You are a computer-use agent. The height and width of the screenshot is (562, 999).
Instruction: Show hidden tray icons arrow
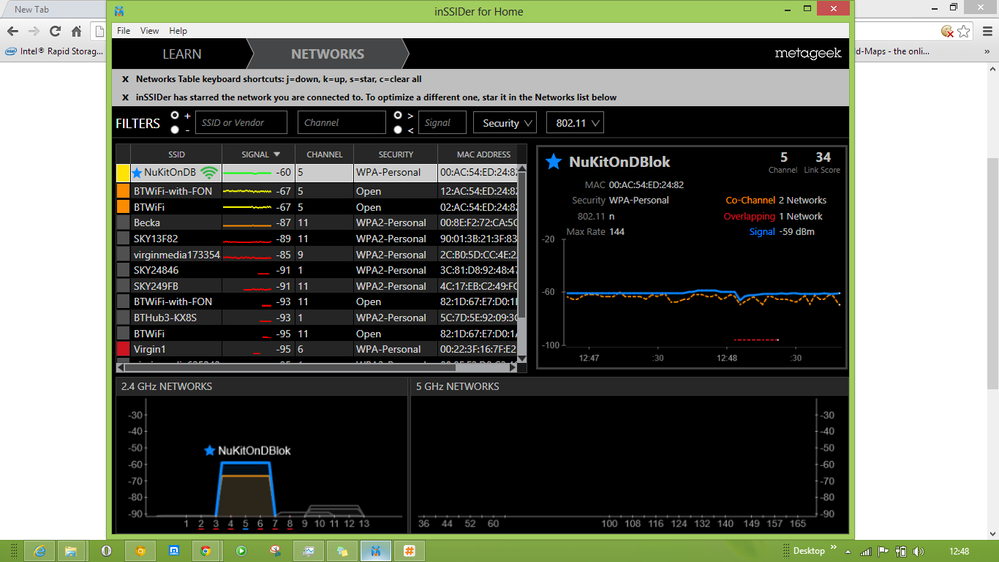point(848,552)
